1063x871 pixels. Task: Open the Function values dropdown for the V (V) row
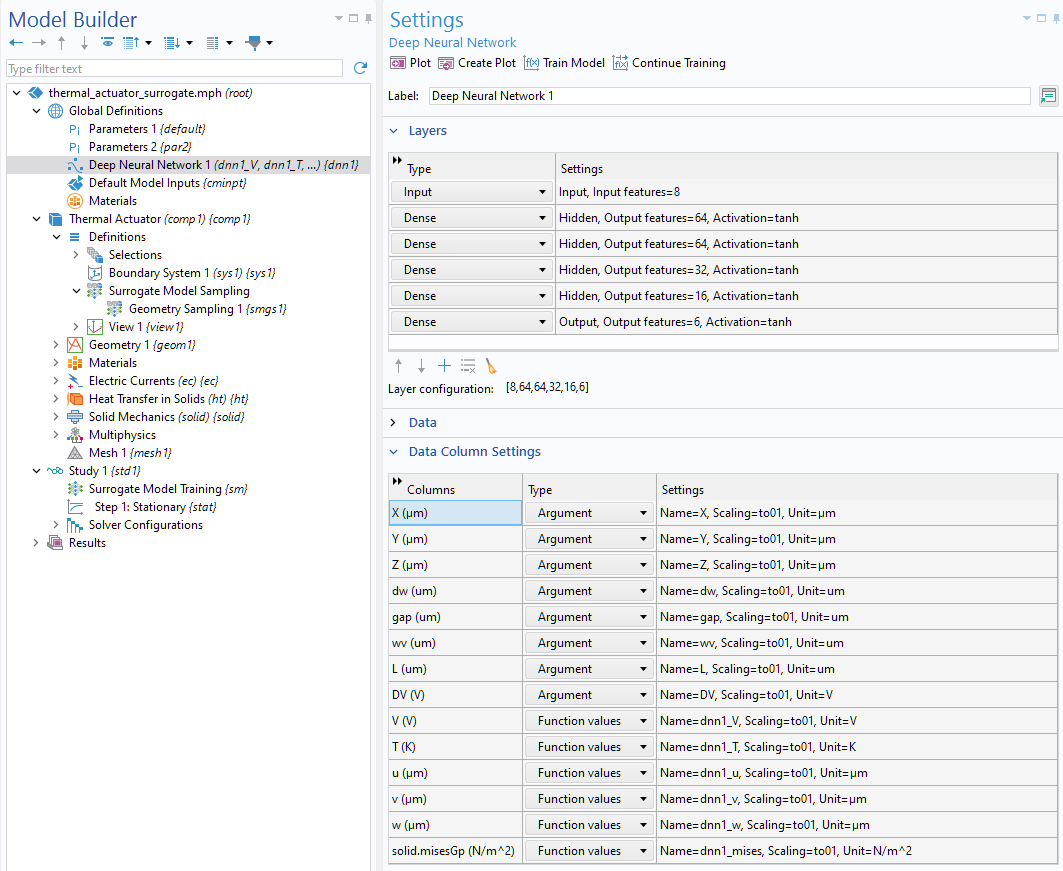pyautogui.click(x=588, y=720)
